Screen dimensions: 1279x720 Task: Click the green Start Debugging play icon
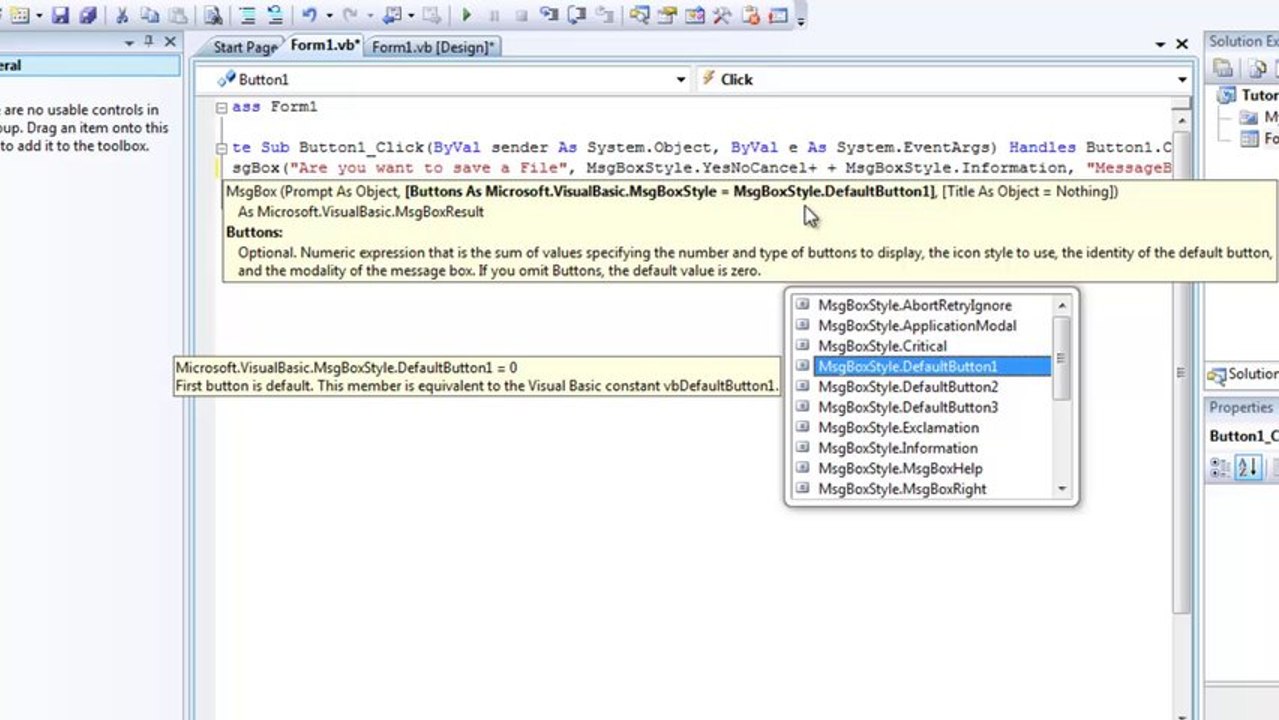[466, 15]
